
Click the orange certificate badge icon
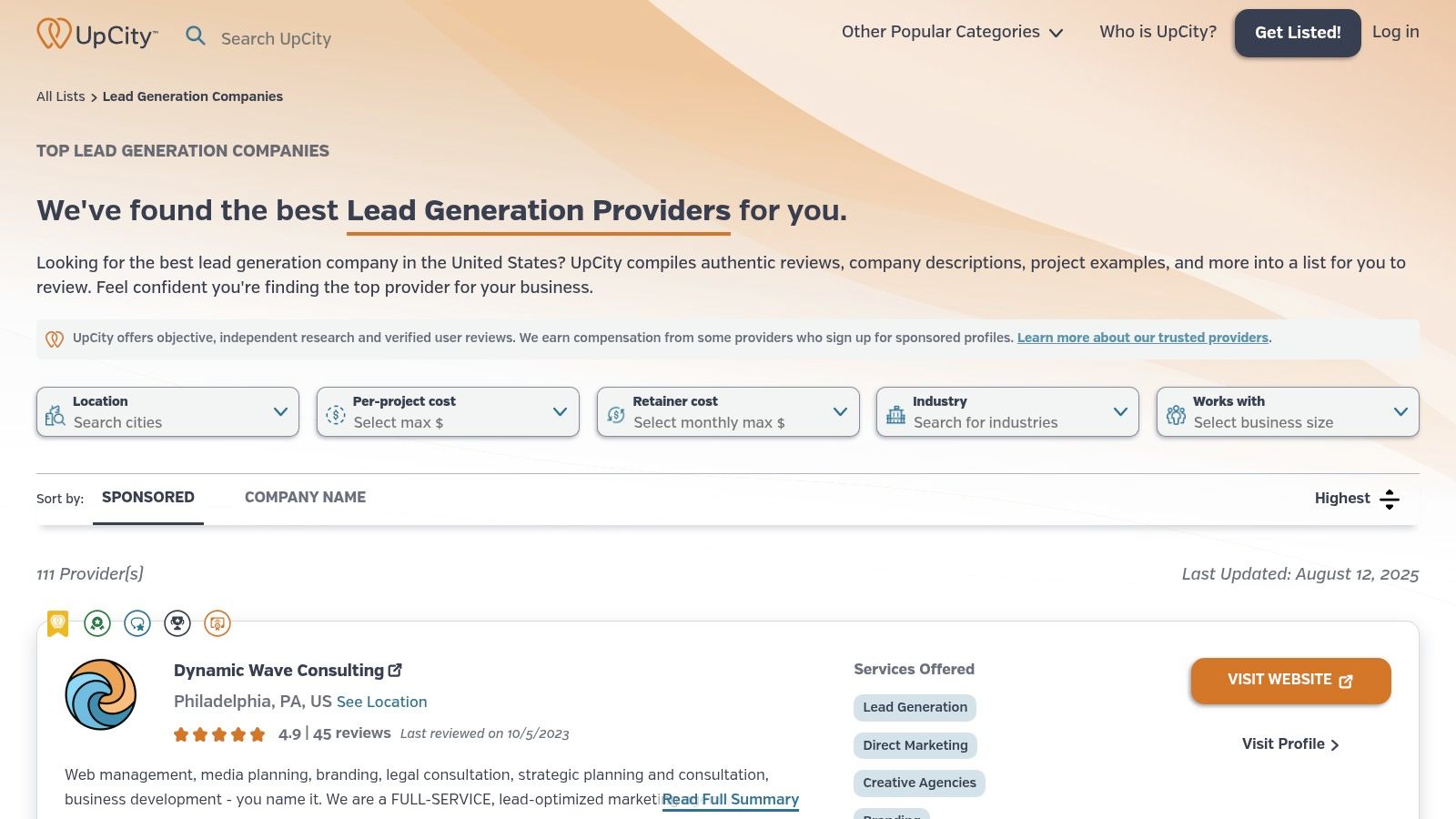pos(217,623)
